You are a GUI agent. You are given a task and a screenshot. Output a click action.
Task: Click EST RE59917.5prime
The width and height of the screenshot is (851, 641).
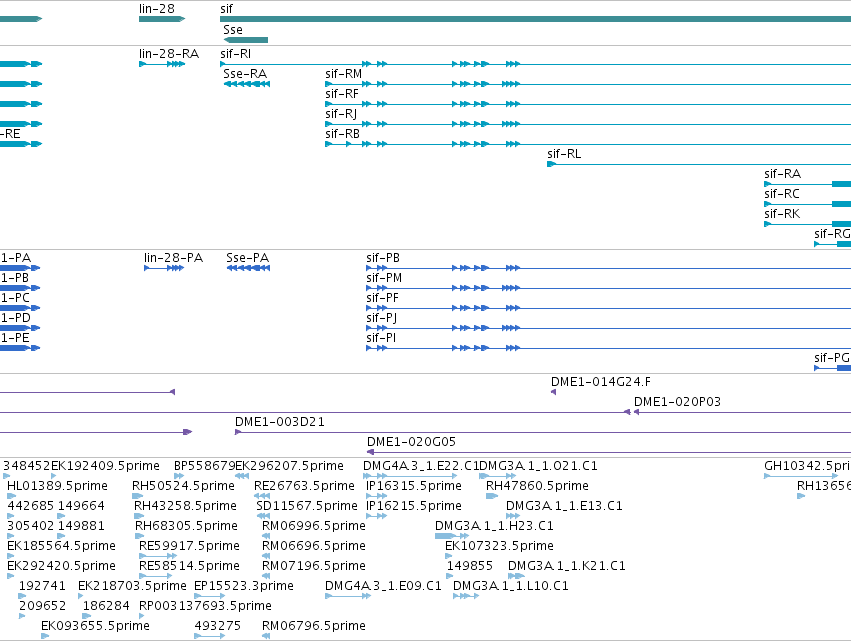click(x=158, y=556)
